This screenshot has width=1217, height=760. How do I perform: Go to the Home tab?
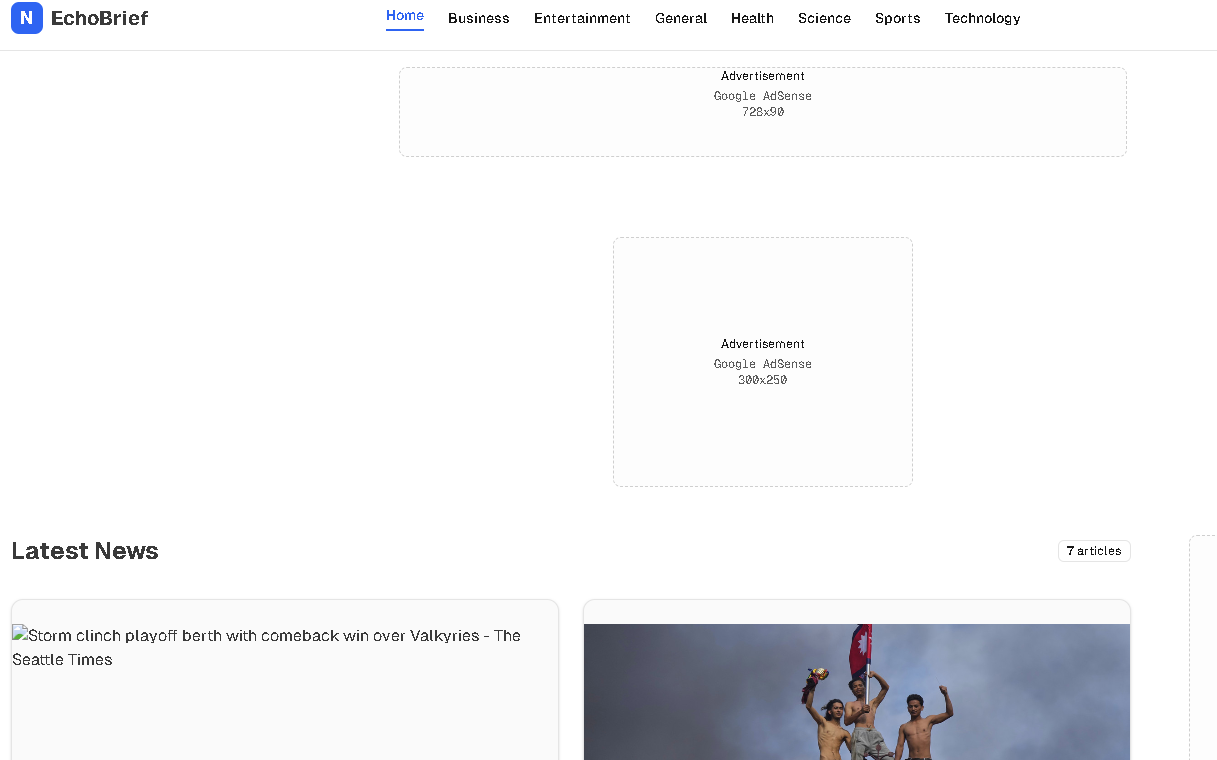click(x=405, y=16)
